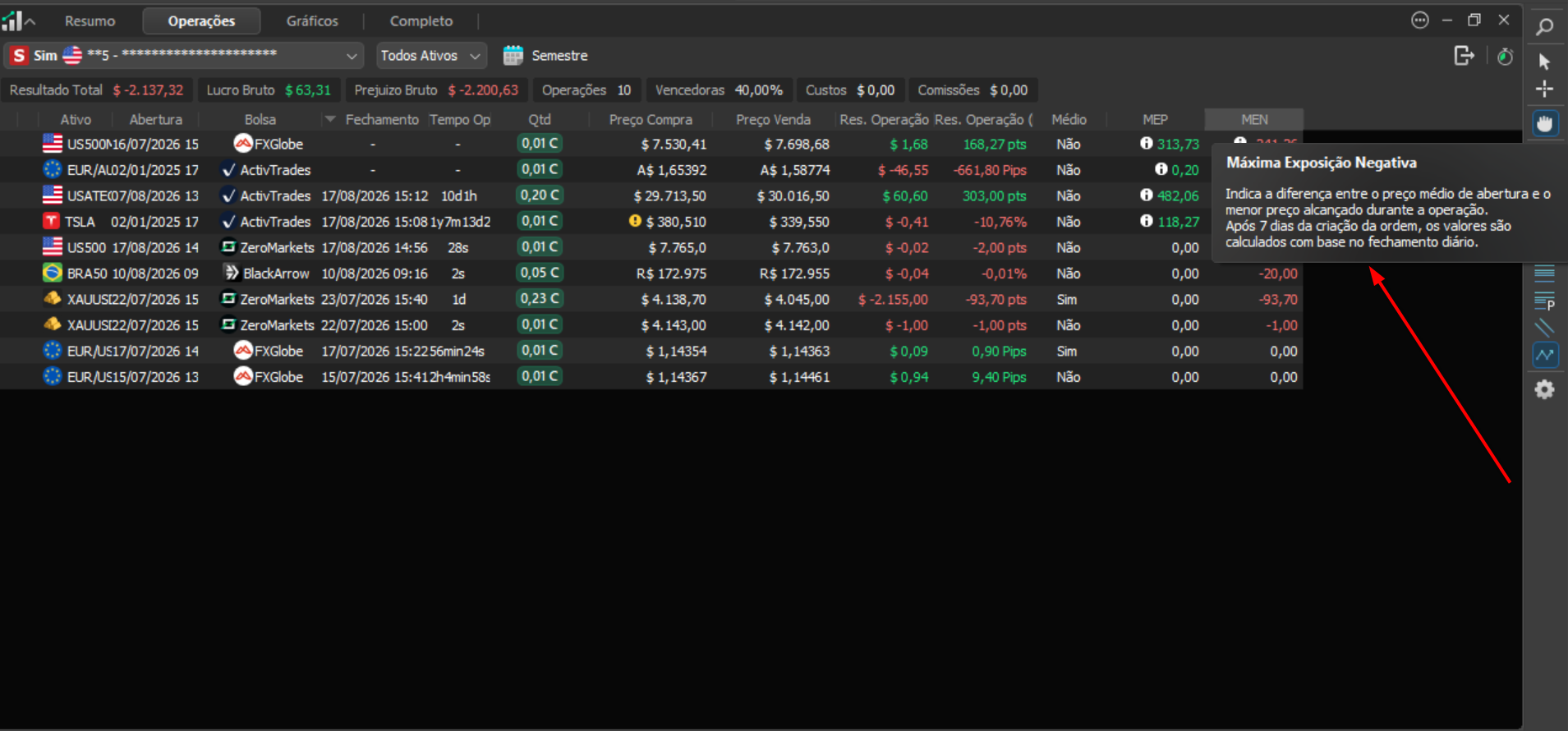Image resolution: width=1568 pixels, height=731 pixels.
Task: Sort by the Preço Compra column header
Action: coord(651,119)
